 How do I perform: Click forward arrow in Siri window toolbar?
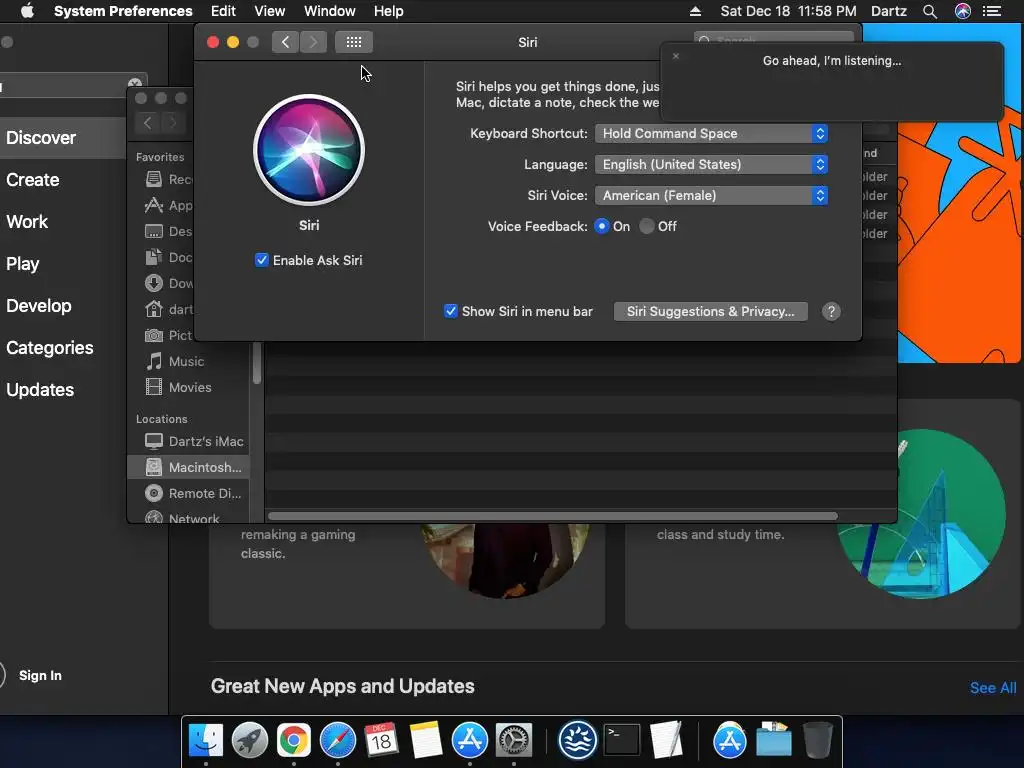click(313, 42)
